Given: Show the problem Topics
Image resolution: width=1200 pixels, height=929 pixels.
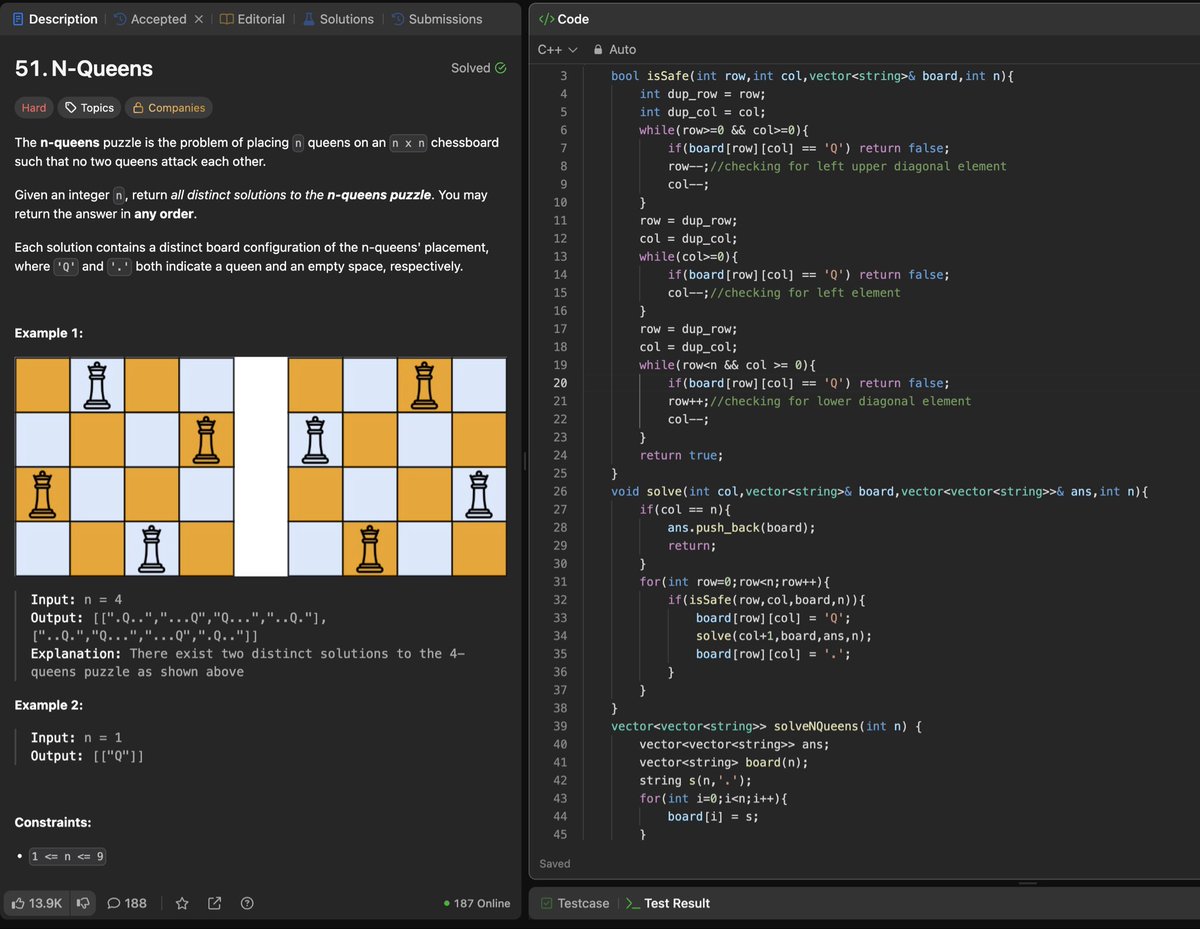Looking at the screenshot, I should 89,108.
